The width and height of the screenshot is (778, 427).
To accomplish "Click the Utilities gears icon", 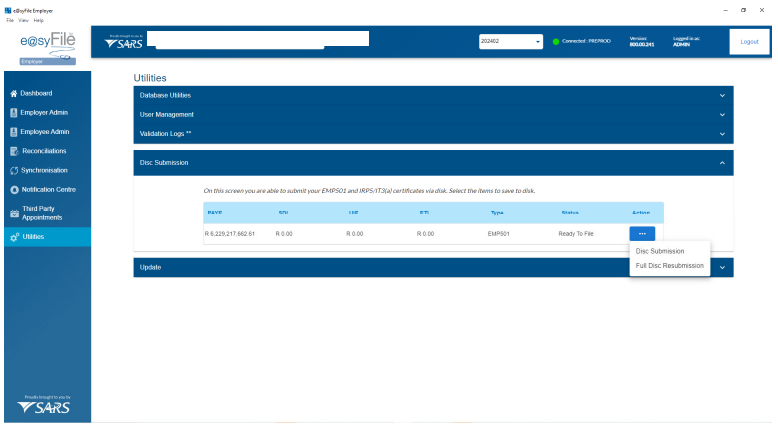I will (x=13, y=237).
